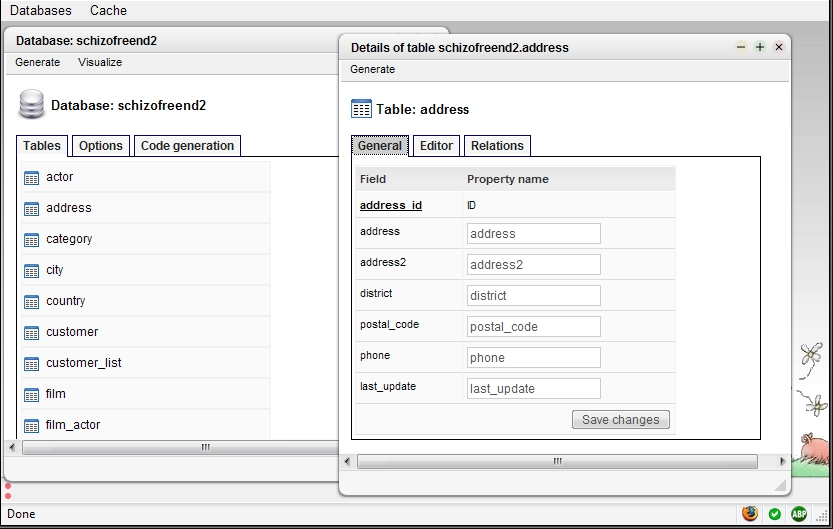This screenshot has width=833, height=529.
Task: Open the address_id field link
Action: (391, 205)
